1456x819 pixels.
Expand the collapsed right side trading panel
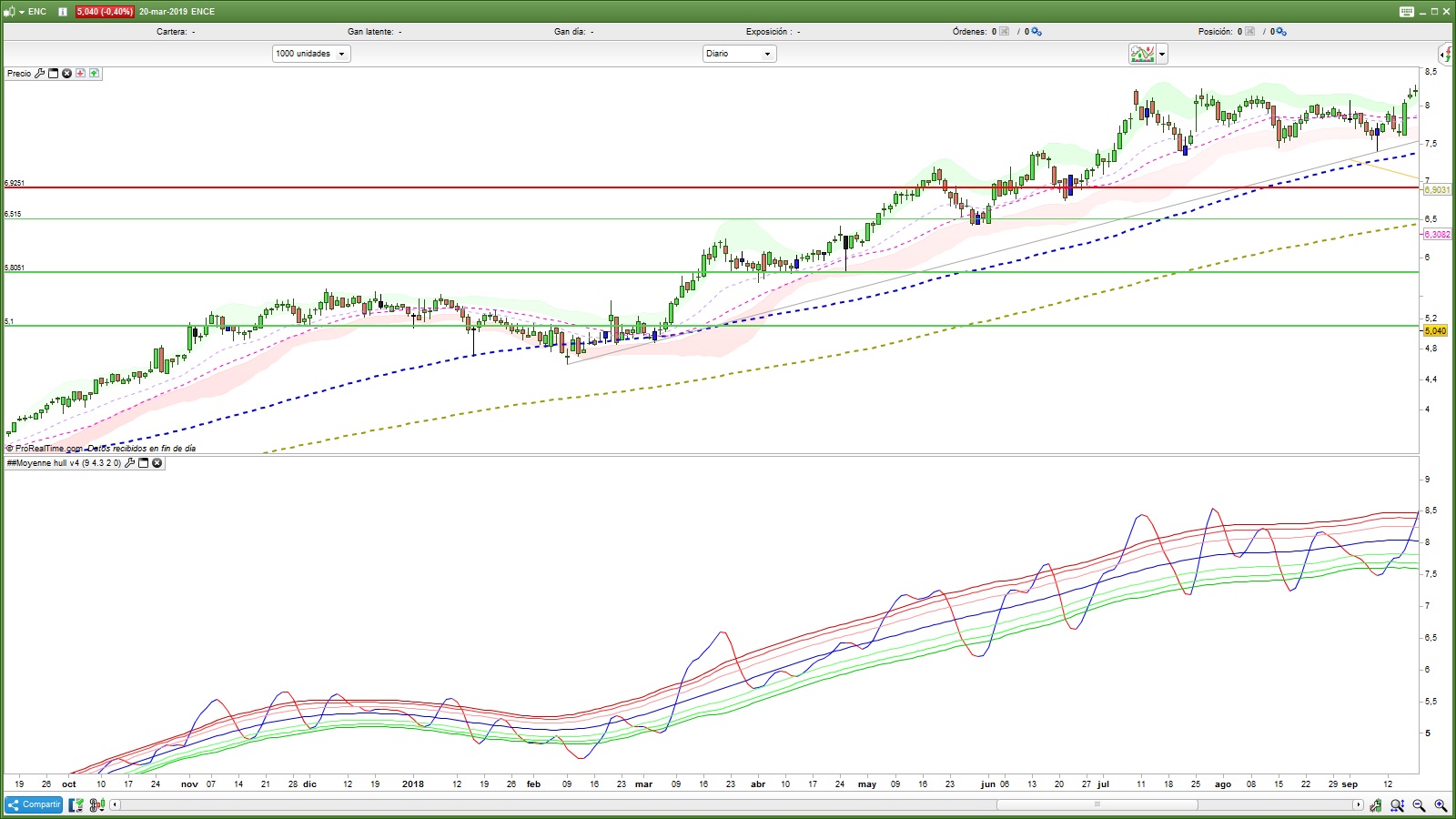[x=1446, y=55]
